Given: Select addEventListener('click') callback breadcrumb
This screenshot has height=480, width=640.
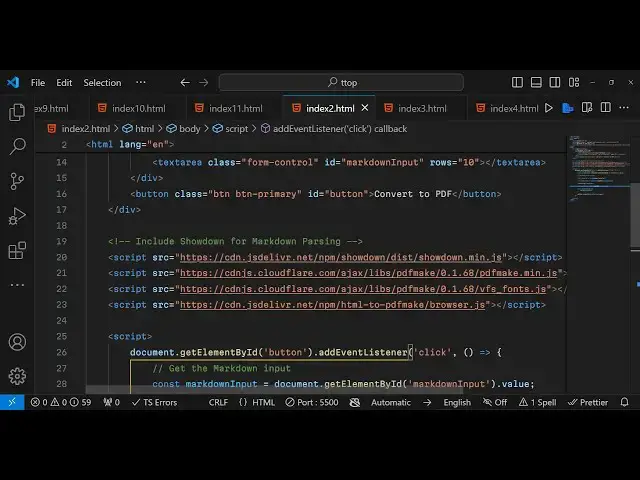Looking at the screenshot, I should coord(334,129).
